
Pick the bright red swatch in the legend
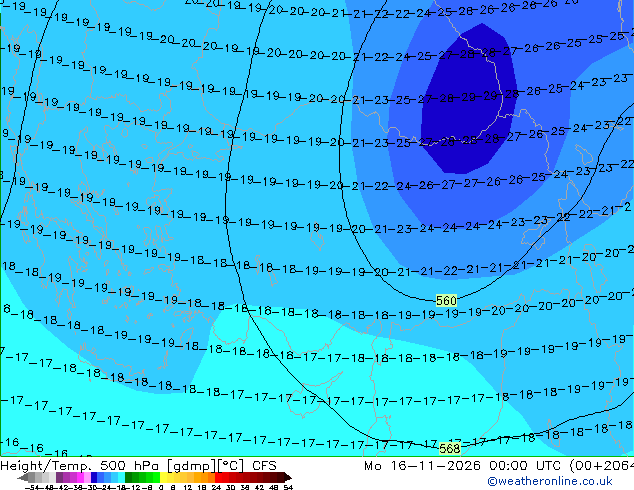[218, 477]
